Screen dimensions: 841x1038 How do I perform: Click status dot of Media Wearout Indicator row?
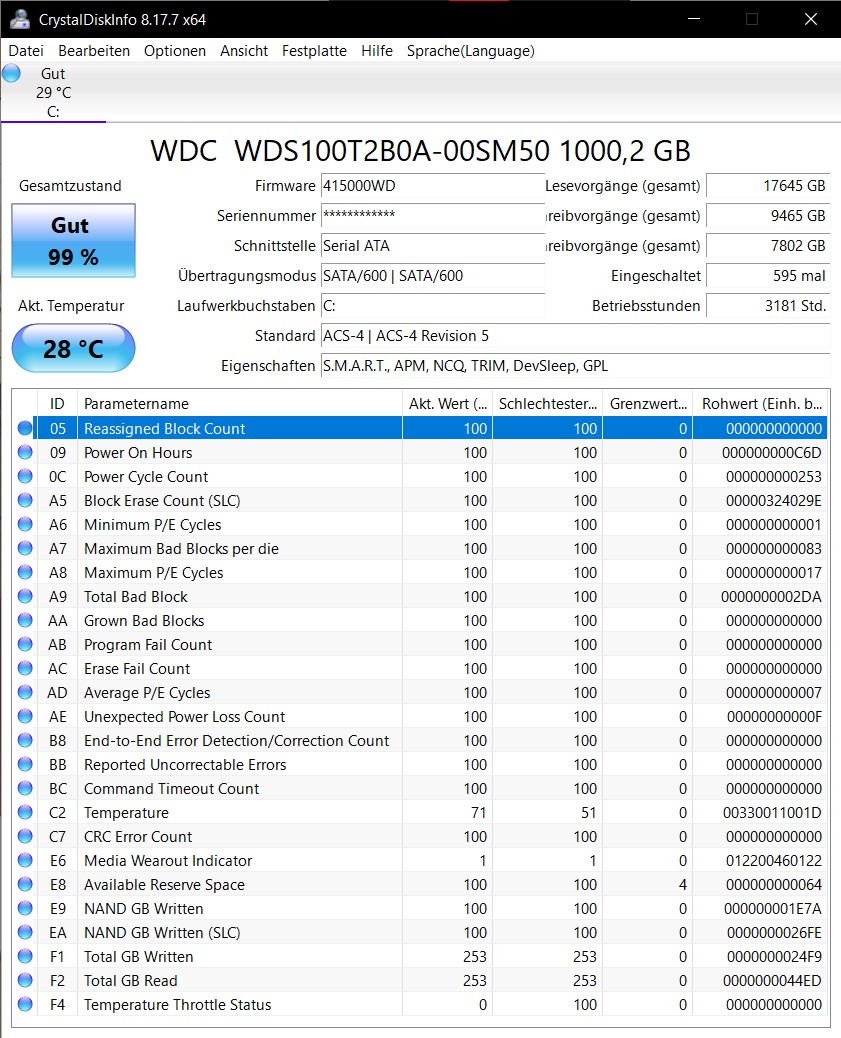(x=25, y=860)
